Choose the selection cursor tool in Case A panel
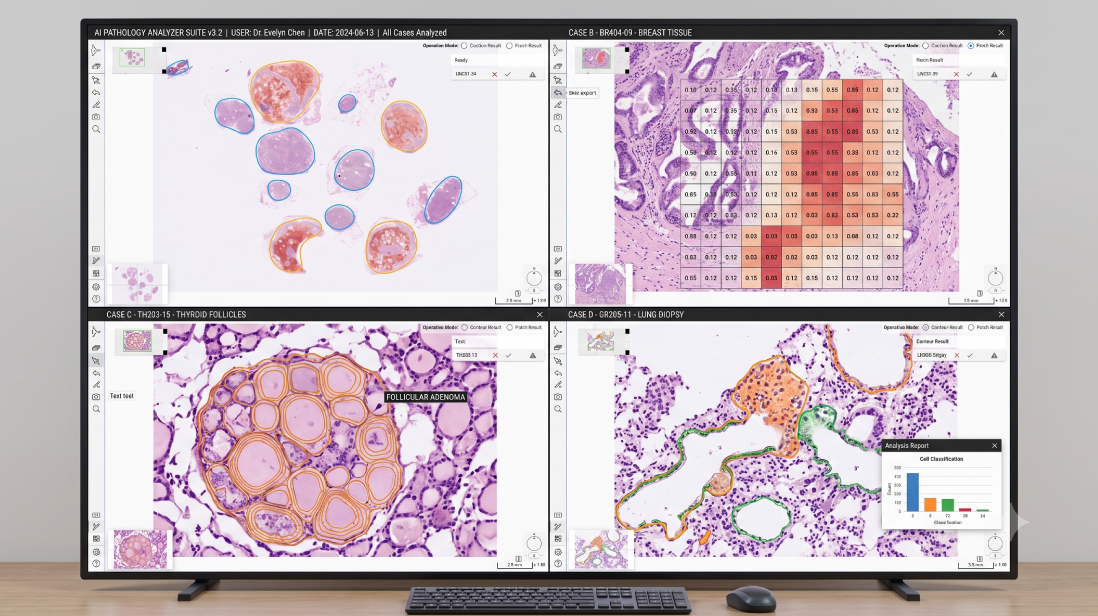Screen dimensions: 1098x616 pyautogui.click(x=96, y=80)
